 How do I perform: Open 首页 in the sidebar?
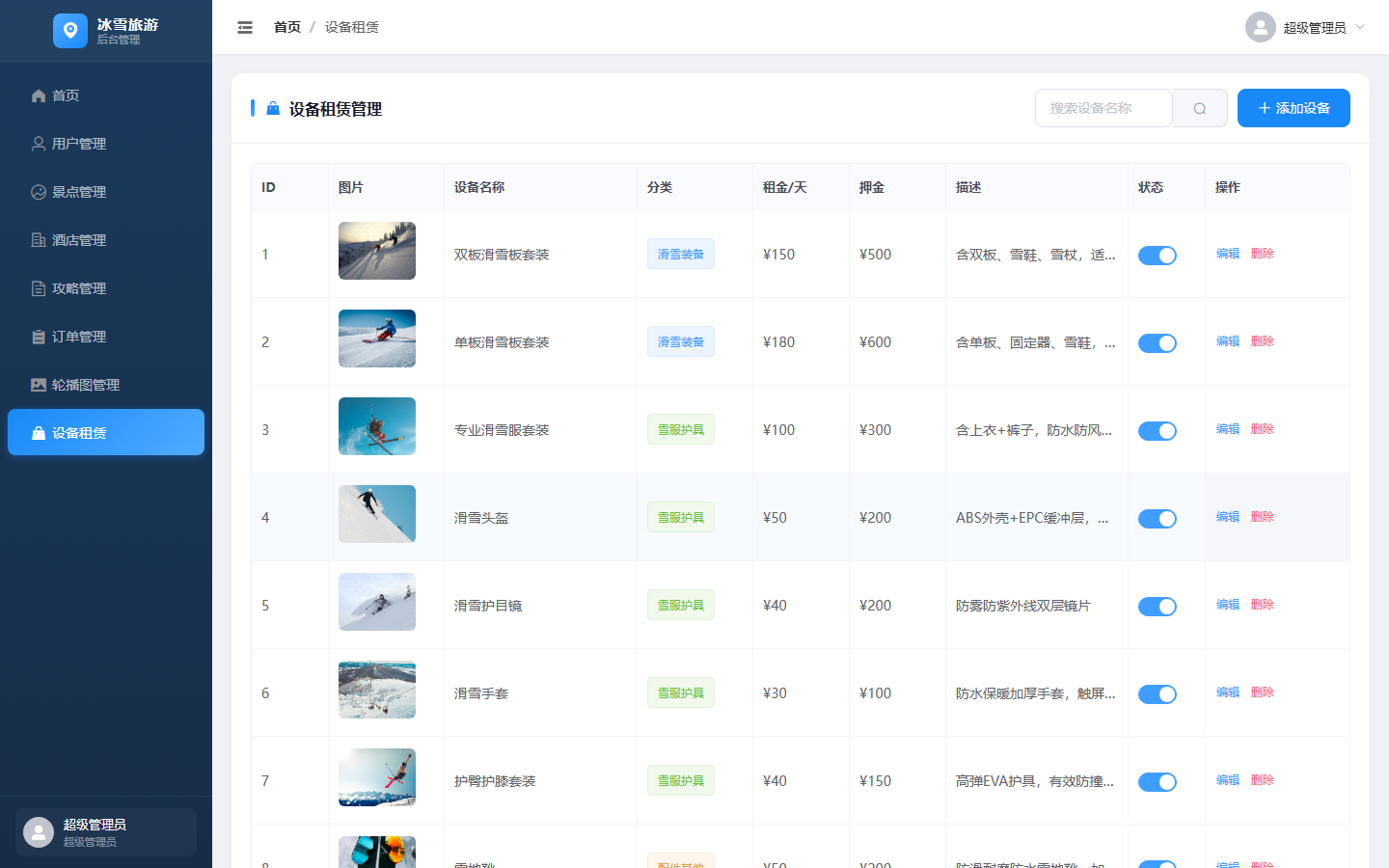pyautogui.click(x=106, y=95)
